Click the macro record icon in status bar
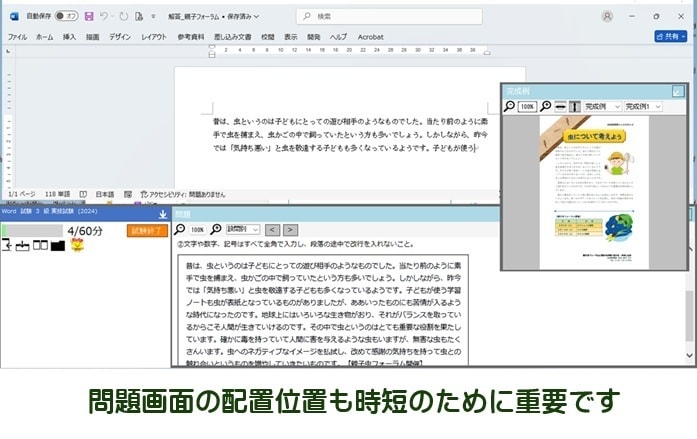Image resolution: width=697 pixels, height=439 pixels. tap(128, 194)
